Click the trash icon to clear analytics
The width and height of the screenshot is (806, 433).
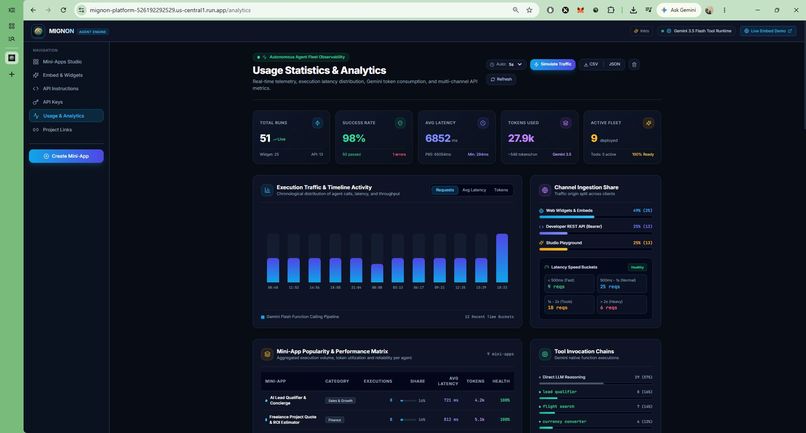tap(634, 64)
